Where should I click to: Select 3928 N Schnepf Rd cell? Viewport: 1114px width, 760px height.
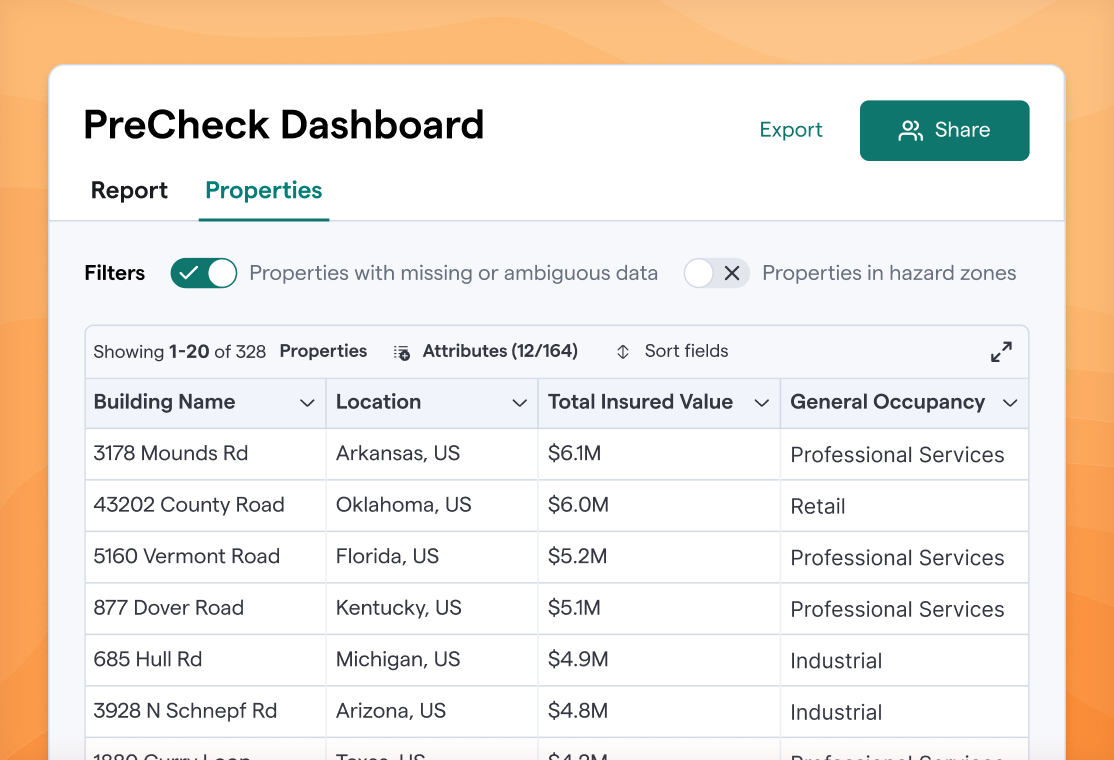click(x=205, y=711)
